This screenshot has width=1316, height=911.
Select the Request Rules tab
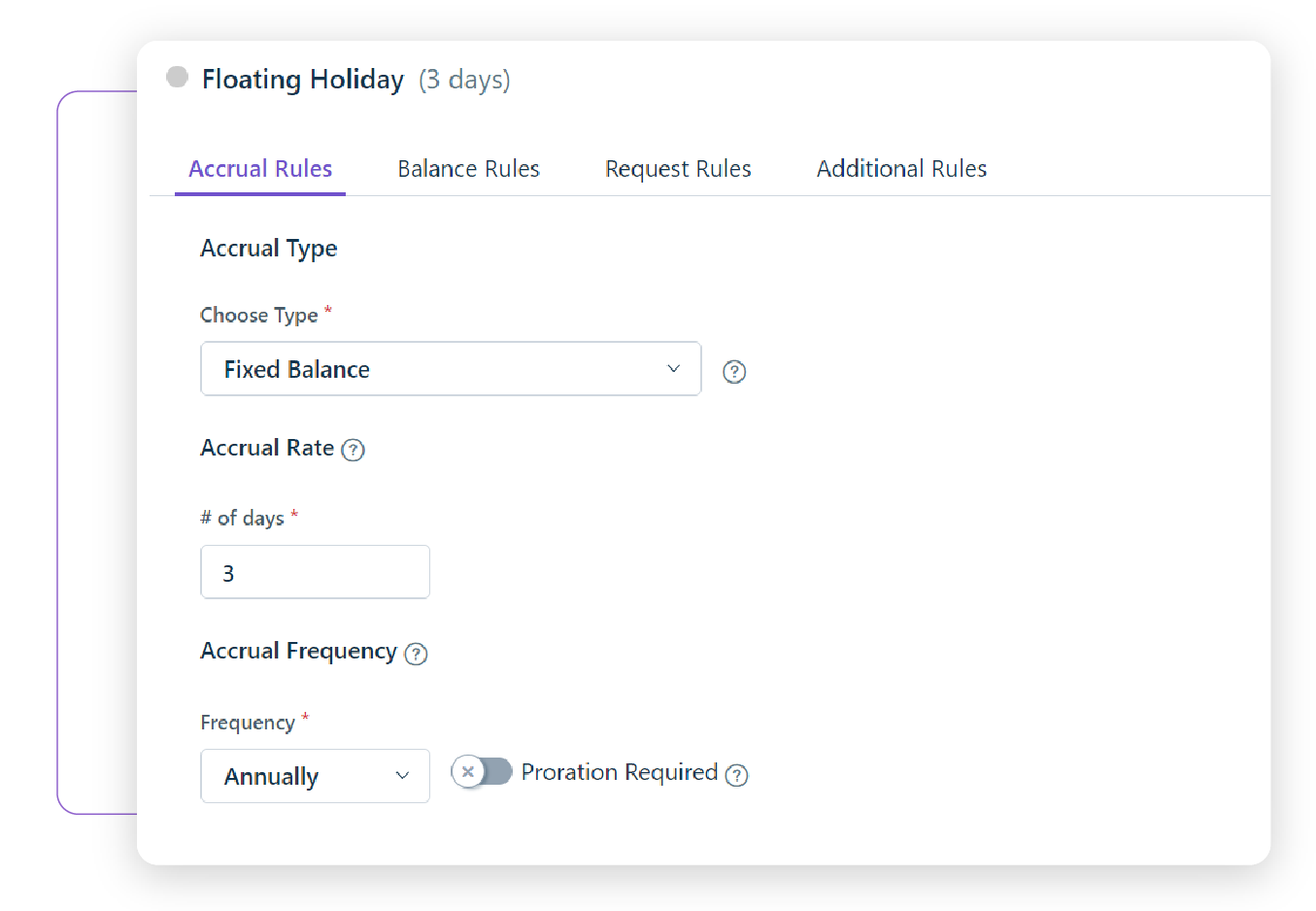(x=678, y=168)
